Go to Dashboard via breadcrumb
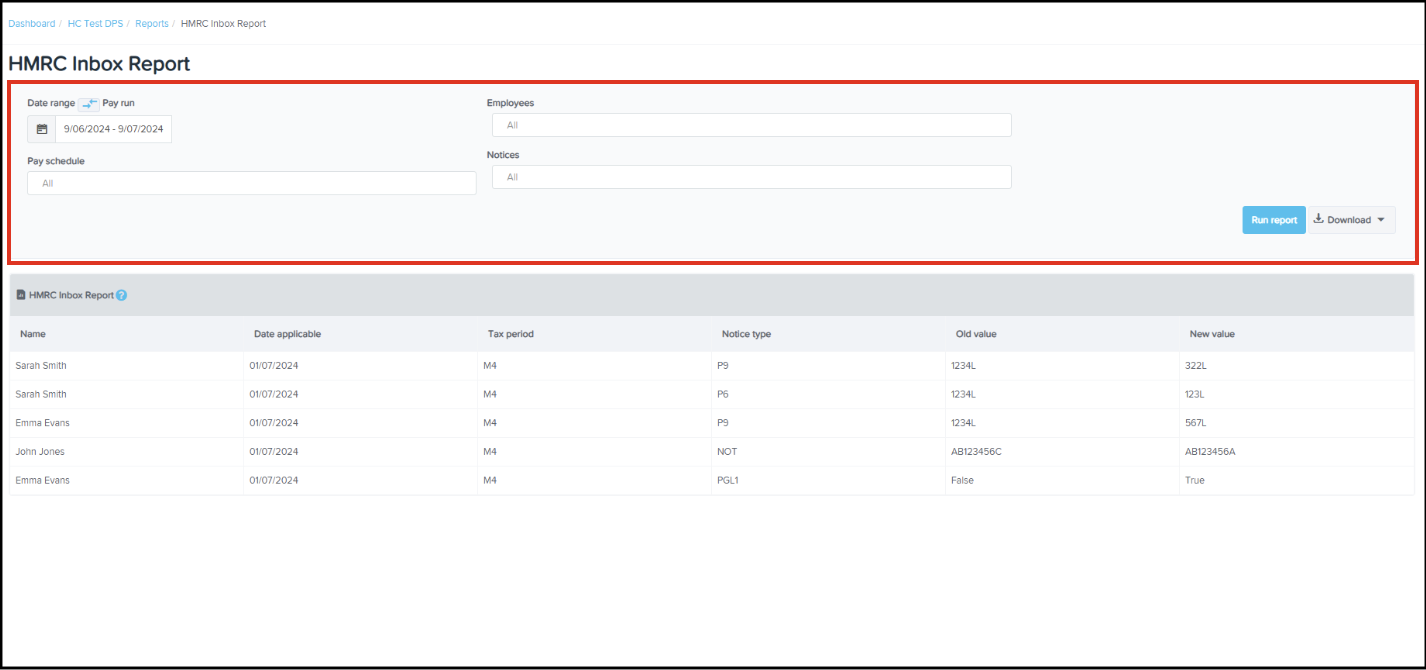Image resolution: width=1426 pixels, height=670 pixels. click(x=32, y=23)
